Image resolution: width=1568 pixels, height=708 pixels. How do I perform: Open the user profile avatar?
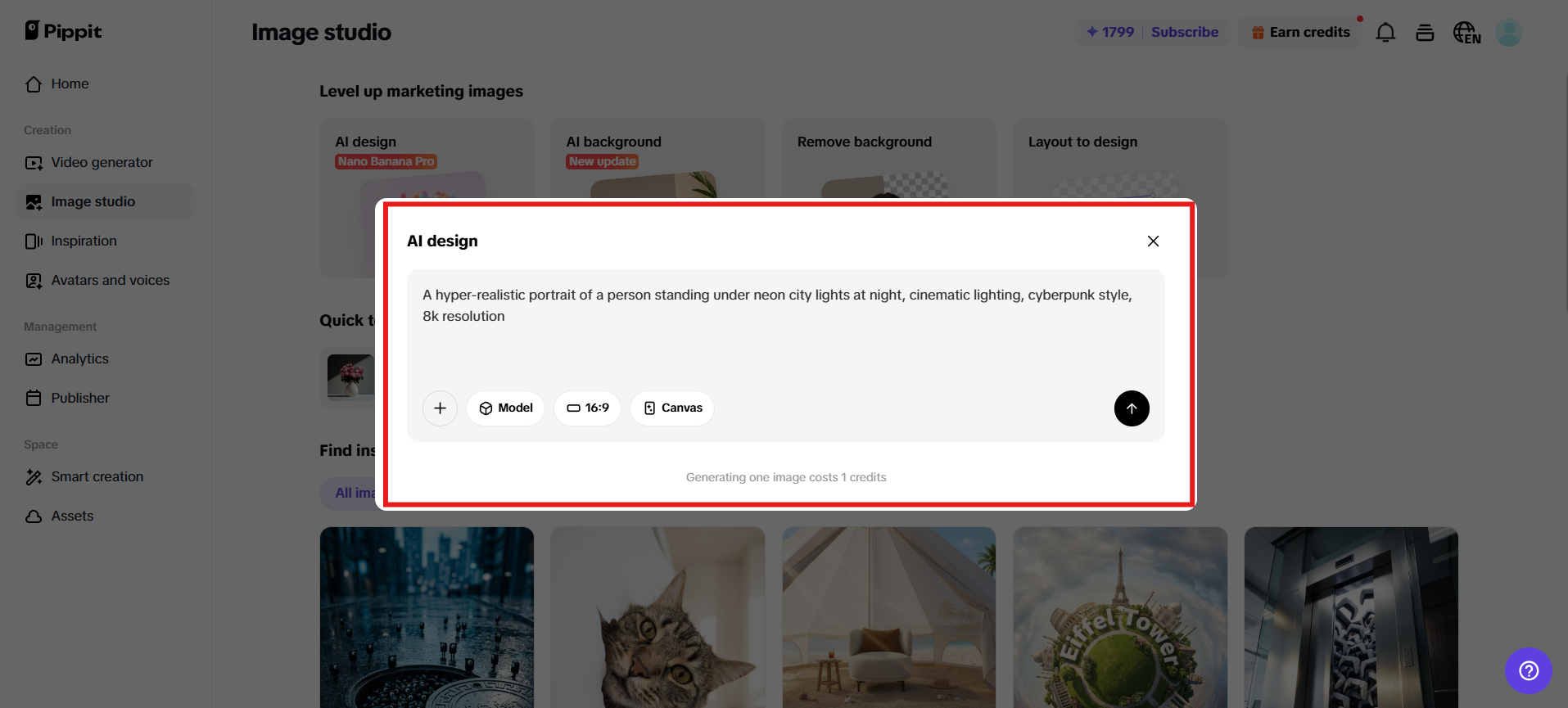coord(1508,33)
